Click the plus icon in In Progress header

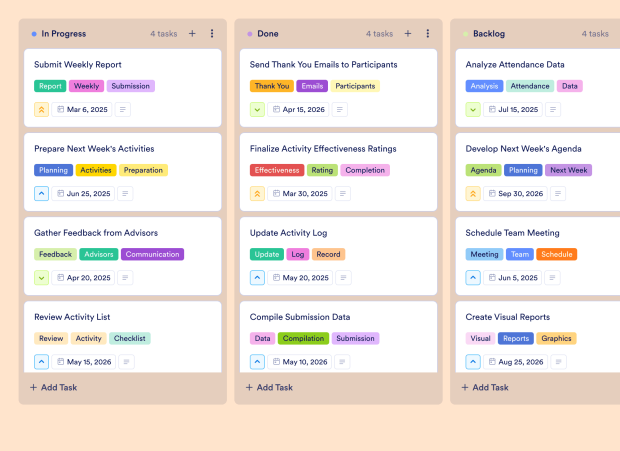point(192,34)
